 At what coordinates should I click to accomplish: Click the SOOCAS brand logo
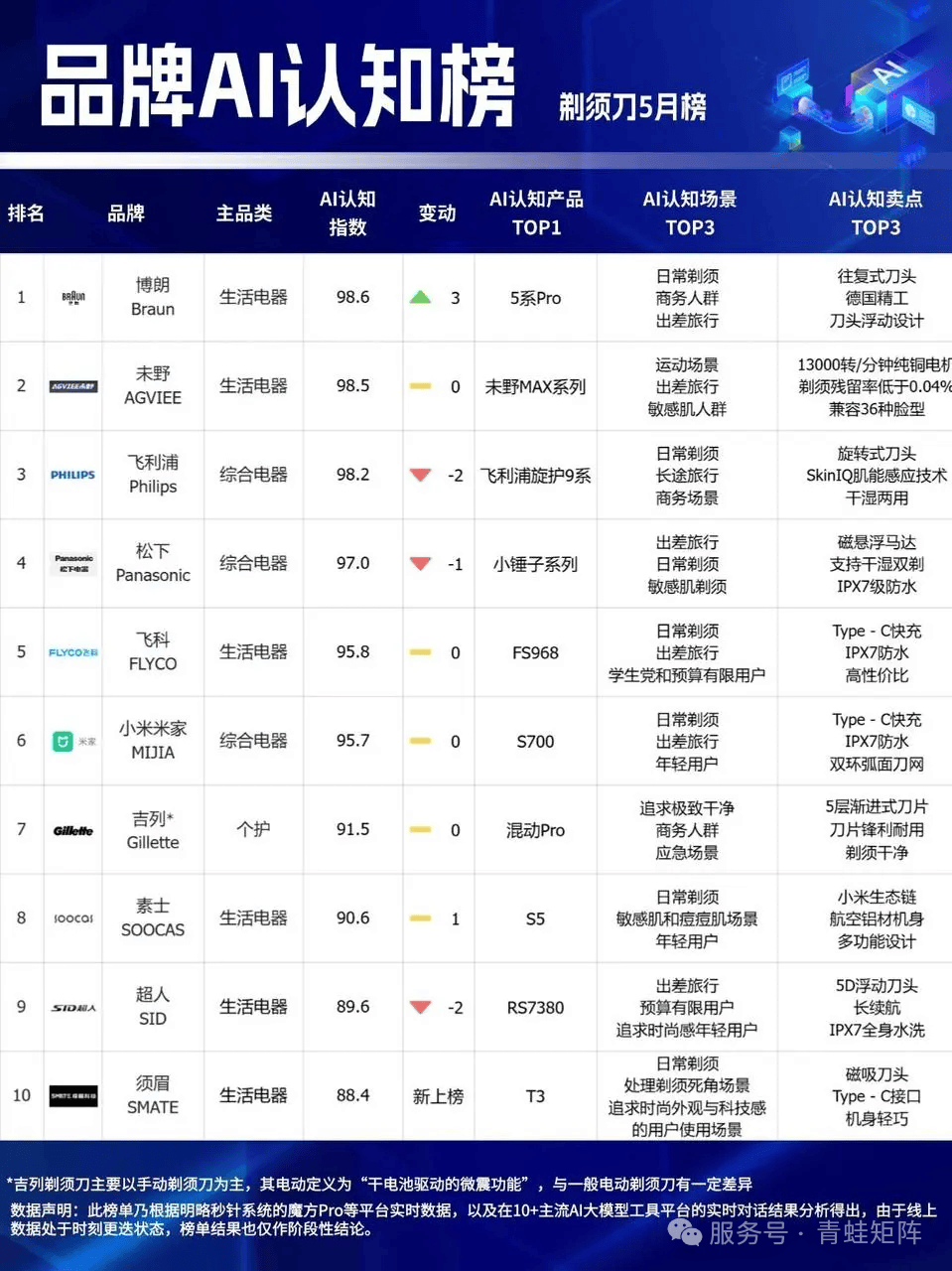pyautogui.click(x=71, y=918)
